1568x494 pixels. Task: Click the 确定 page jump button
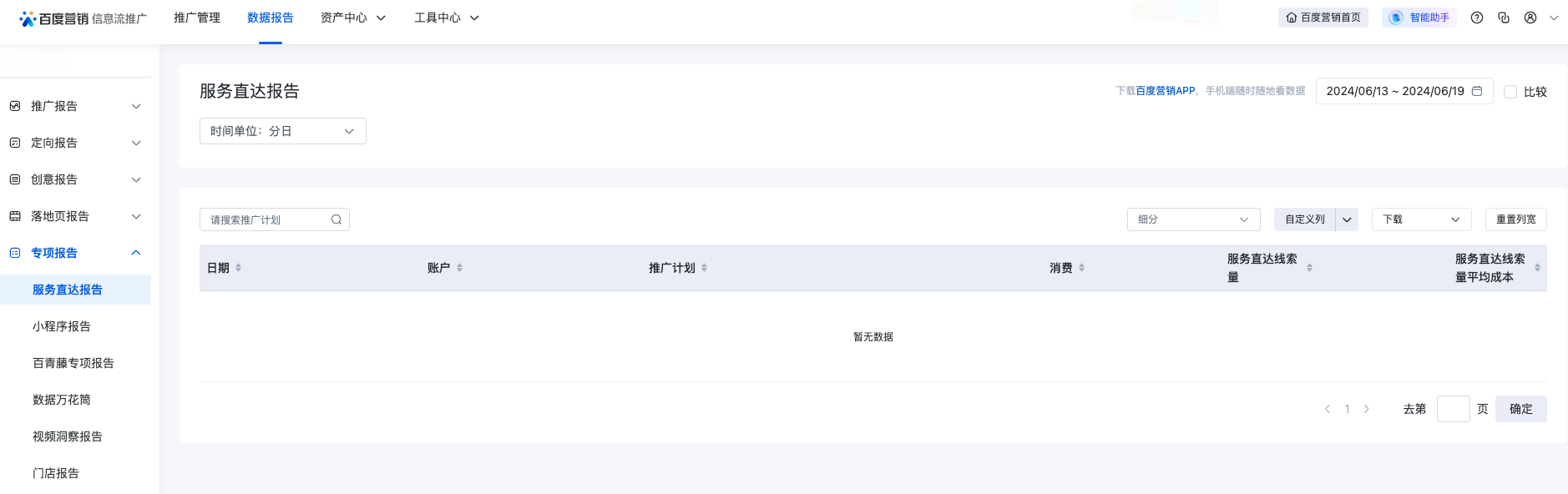tap(1520, 409)
